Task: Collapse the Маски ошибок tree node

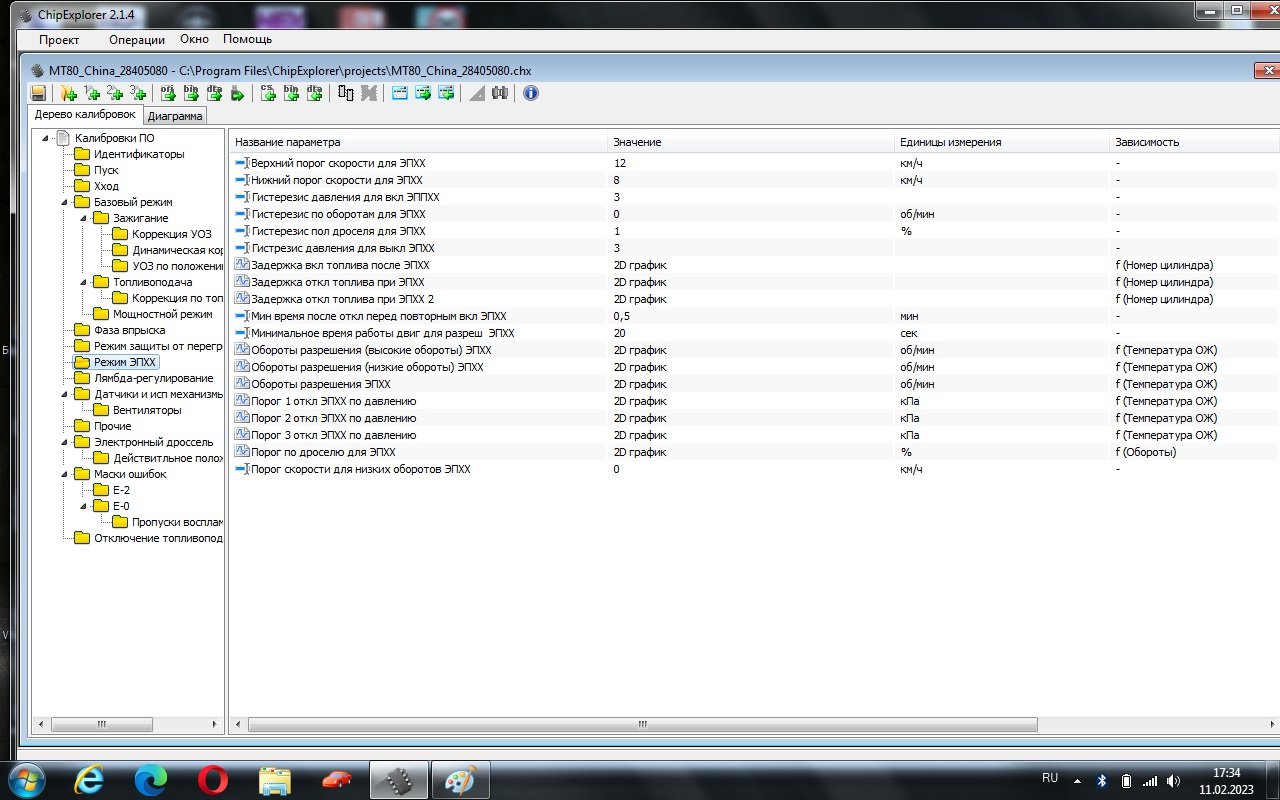Action: [x=65, y=474]
